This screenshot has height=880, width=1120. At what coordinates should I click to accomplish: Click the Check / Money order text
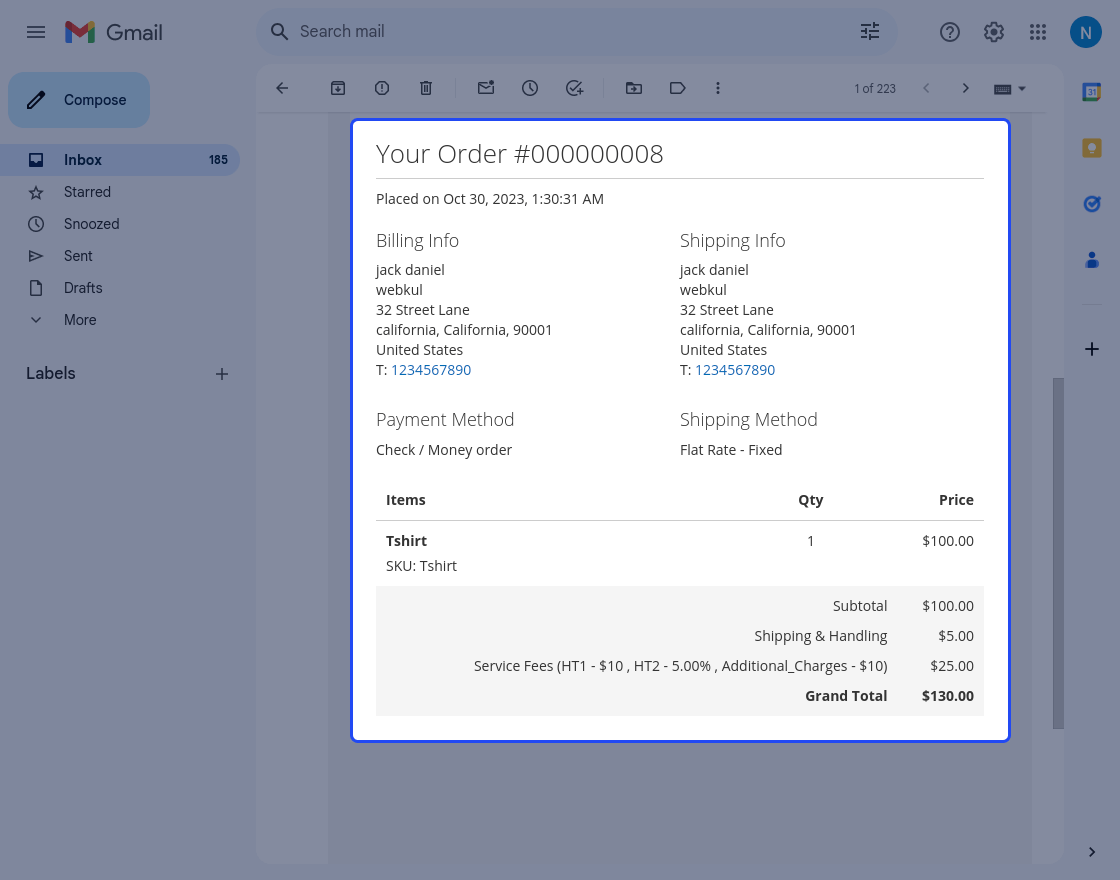click(x=444, y=450)
